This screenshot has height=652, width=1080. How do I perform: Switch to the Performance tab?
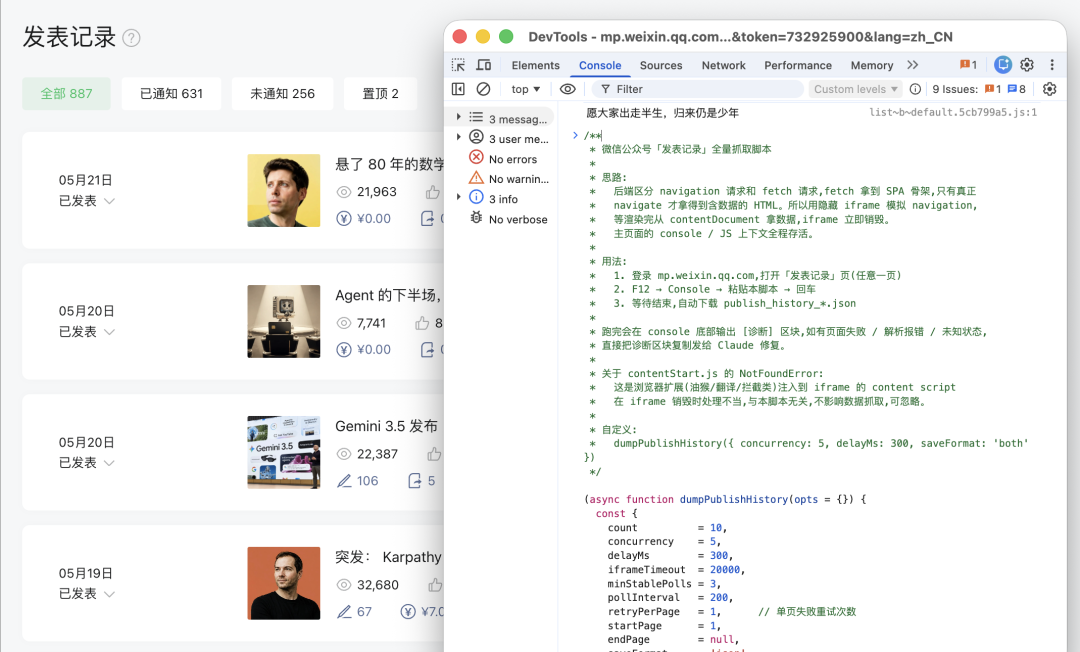798,65
